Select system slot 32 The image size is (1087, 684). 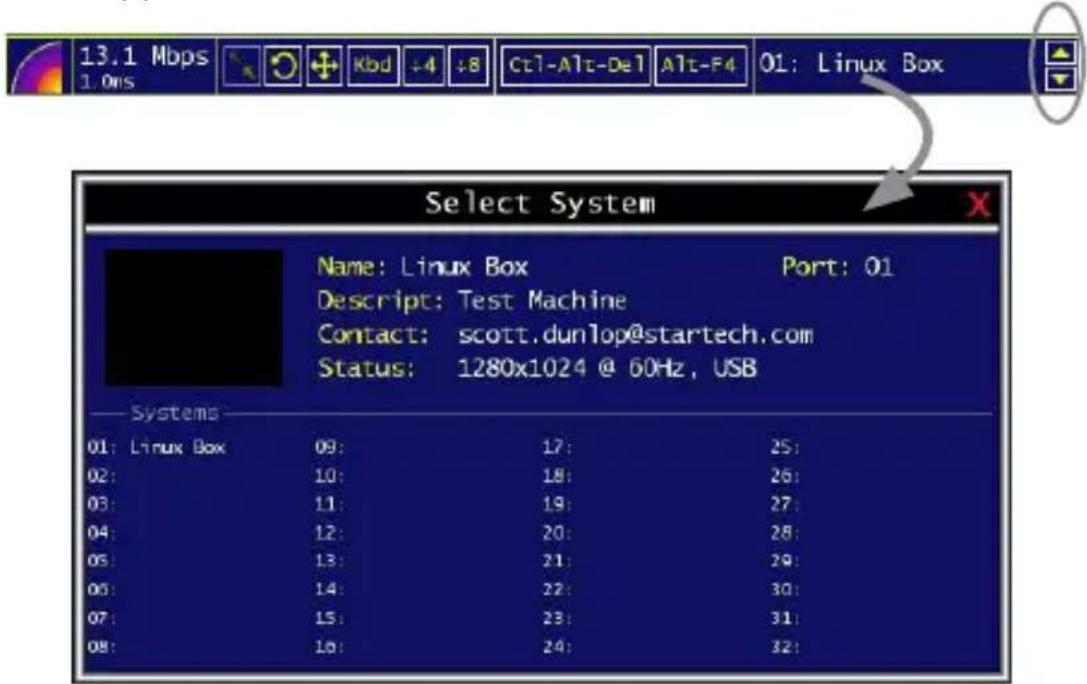coord(785,647)
